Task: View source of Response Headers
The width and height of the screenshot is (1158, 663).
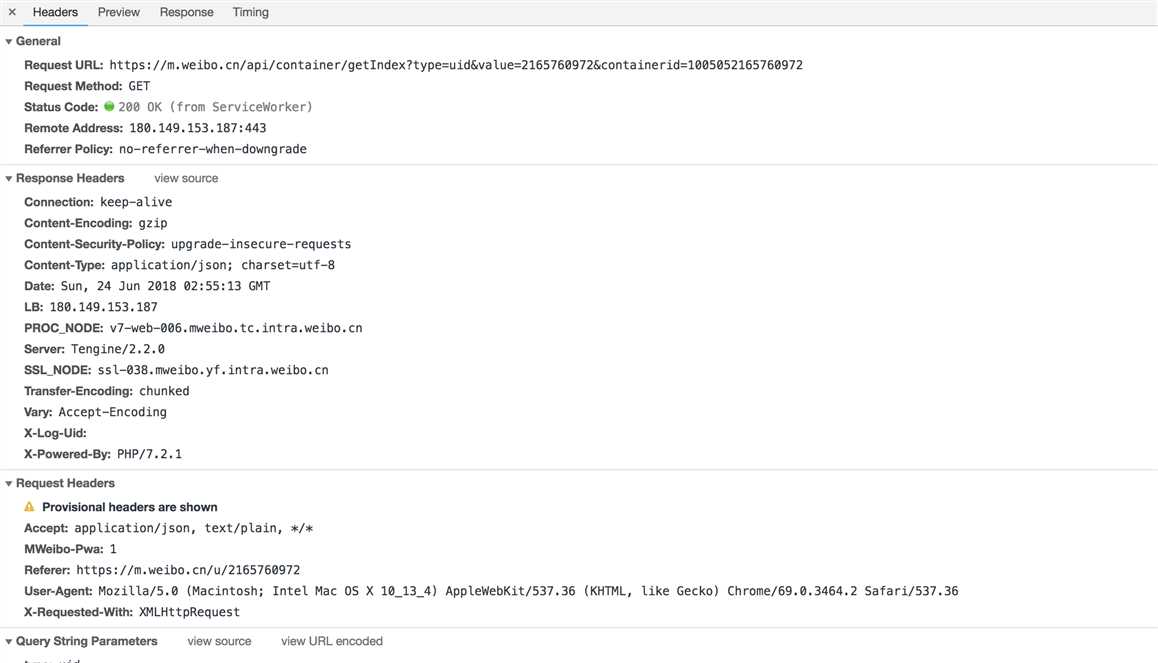Action: click(x=186, y=179)
